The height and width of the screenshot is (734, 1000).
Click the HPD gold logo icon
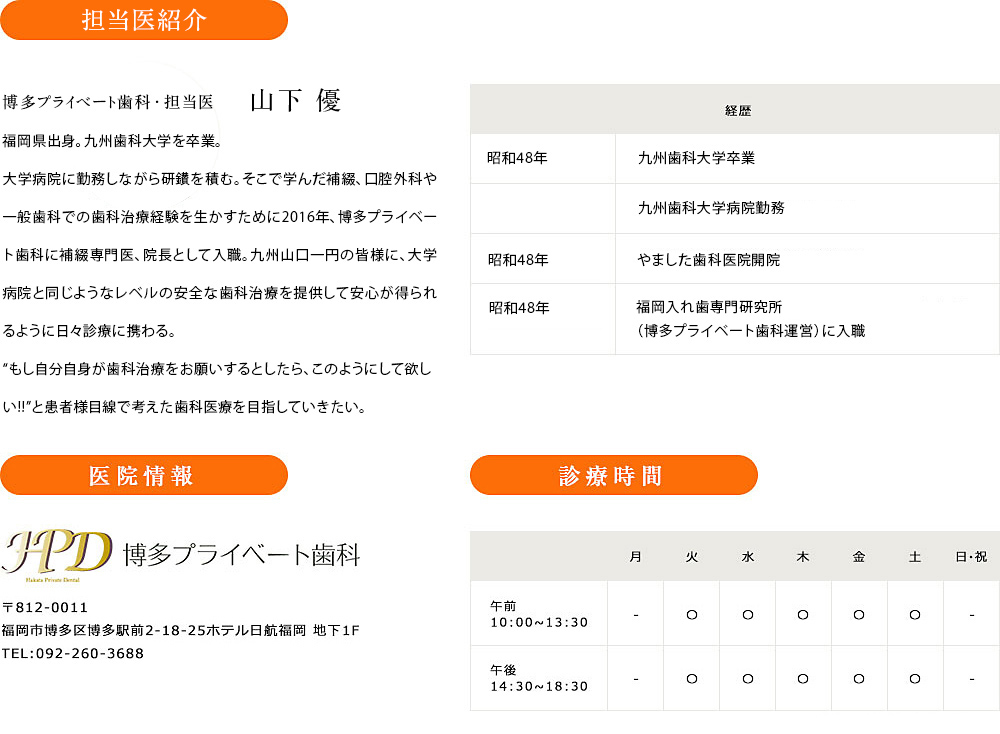[57, 555]
